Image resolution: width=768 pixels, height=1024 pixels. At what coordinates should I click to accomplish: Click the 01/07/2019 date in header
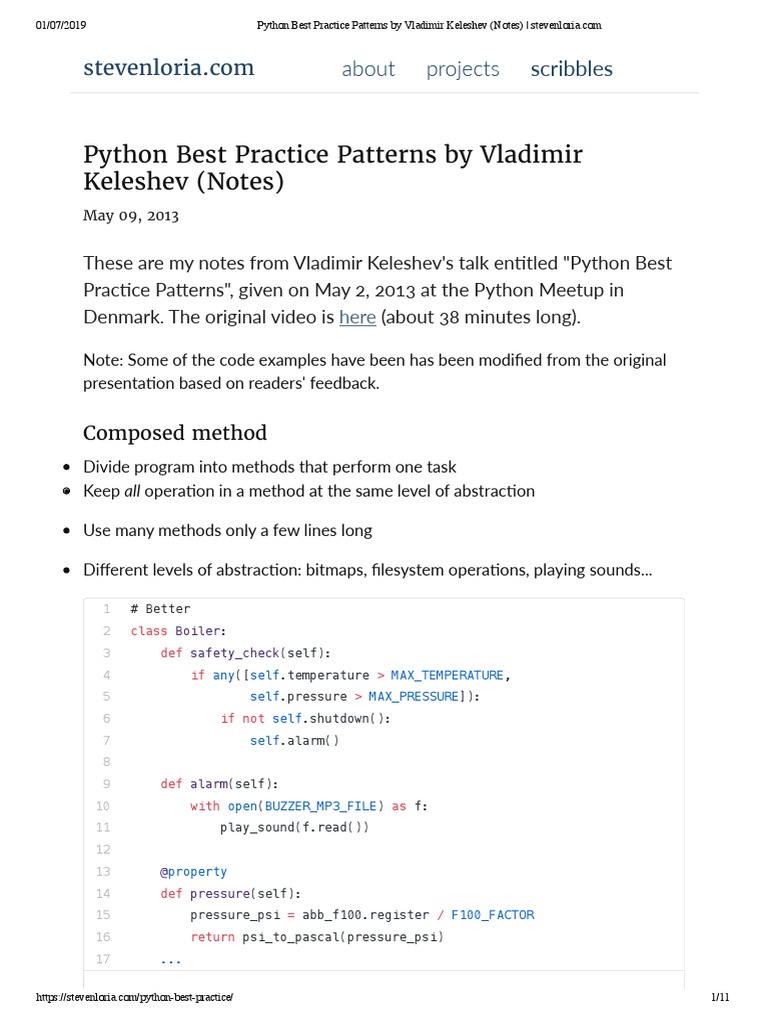(57, 25)
